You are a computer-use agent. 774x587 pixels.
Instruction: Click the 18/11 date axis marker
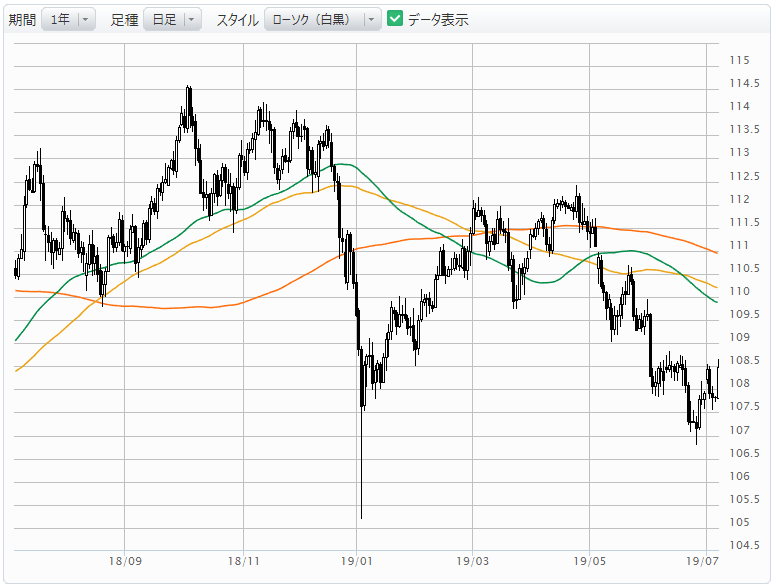tap(243, 561)
